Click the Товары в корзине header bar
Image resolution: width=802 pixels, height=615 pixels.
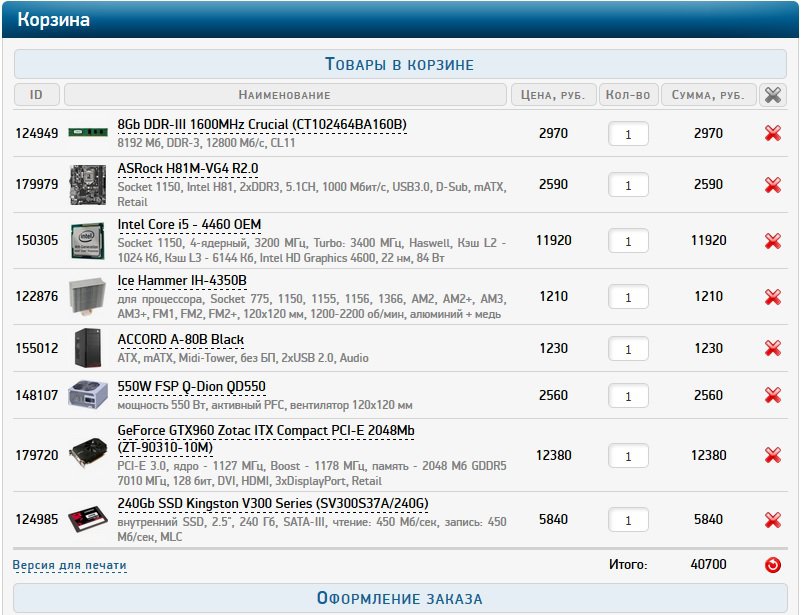400,64
